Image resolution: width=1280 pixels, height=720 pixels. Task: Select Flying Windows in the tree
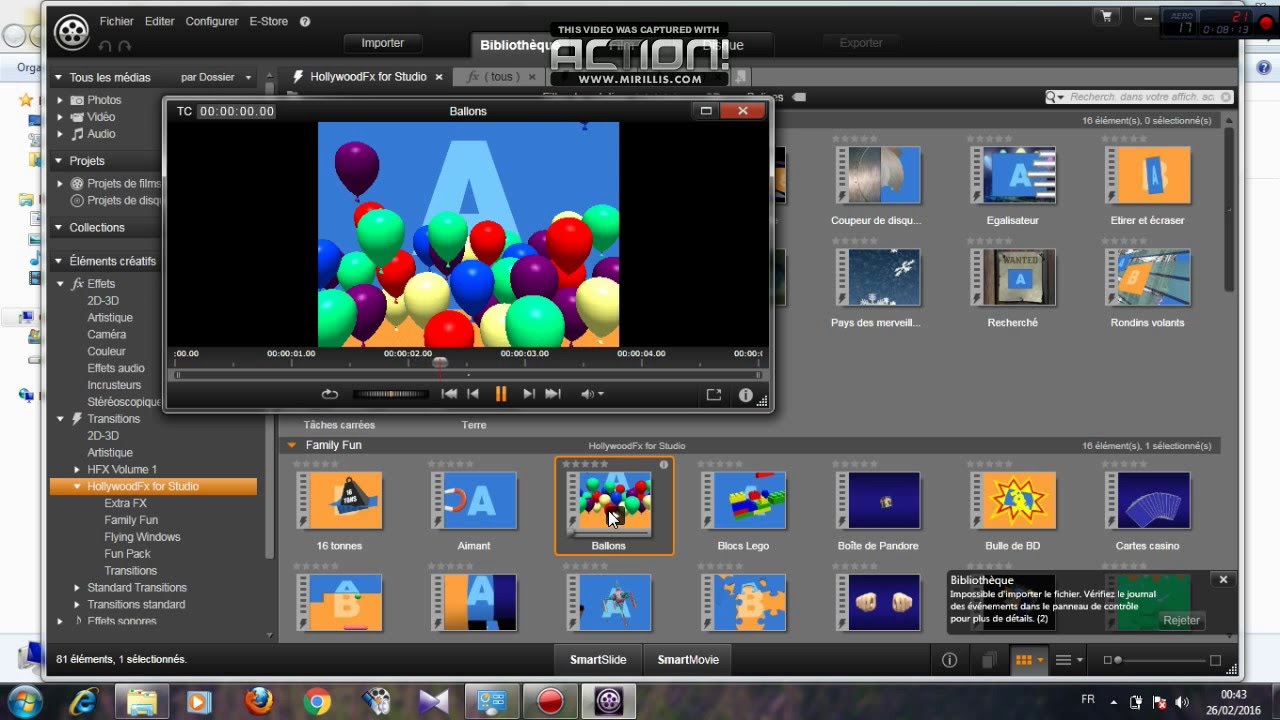point(142,537)
